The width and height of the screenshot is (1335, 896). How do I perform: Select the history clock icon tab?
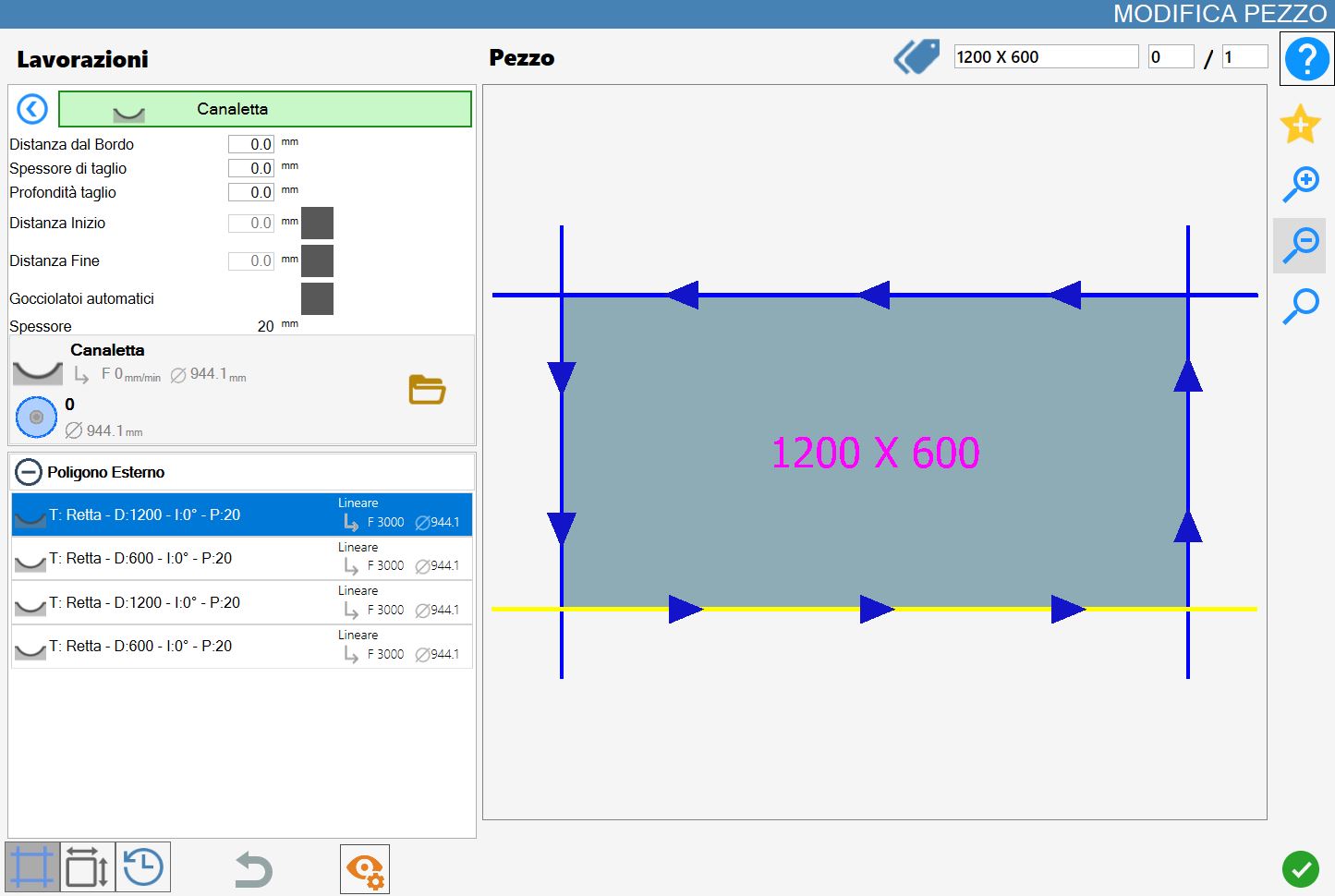[x=143, y=867]
